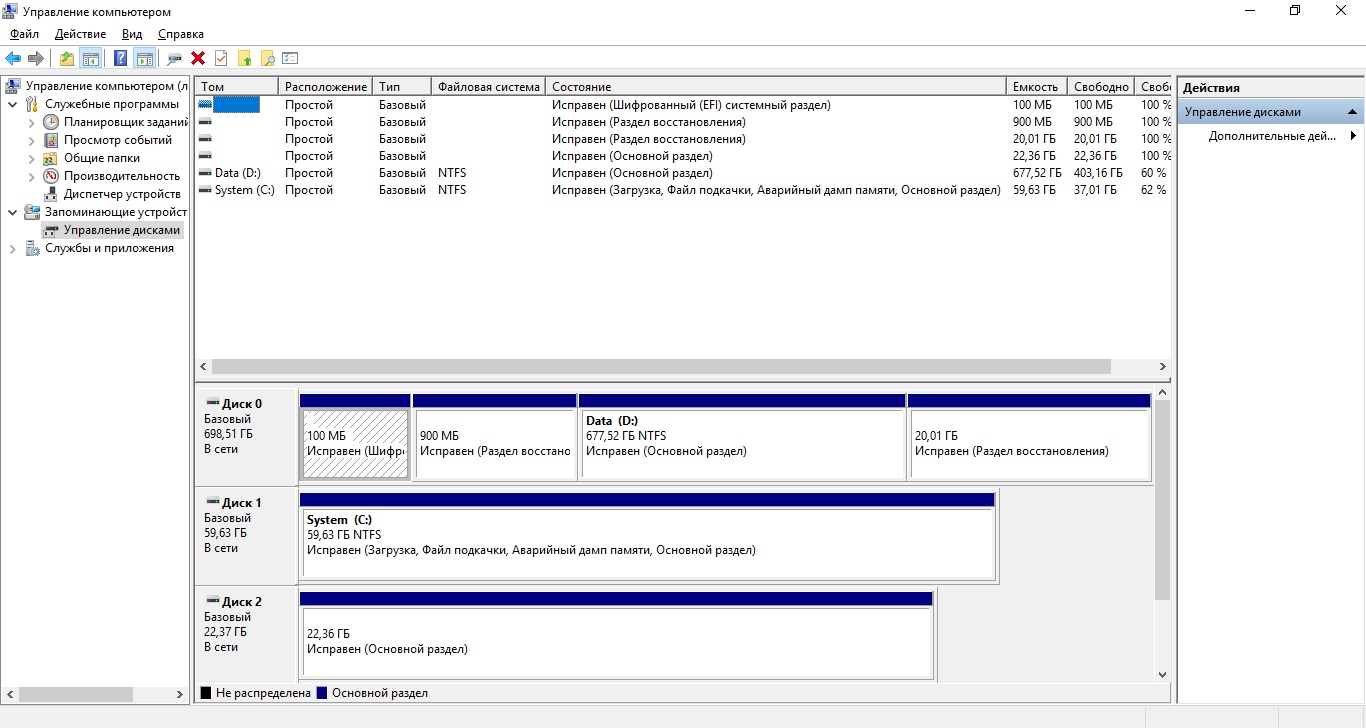1366x728 pixels.
Task: Select the System (C:) partition block on Диск 1
Action: tap(647, 536)
